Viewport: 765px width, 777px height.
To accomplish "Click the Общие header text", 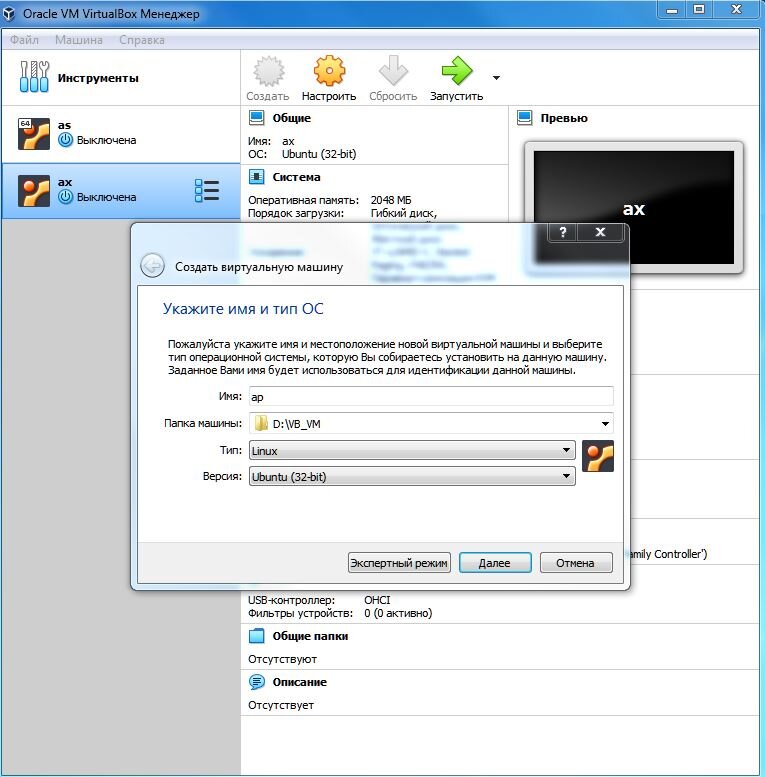I will (292, 118).
